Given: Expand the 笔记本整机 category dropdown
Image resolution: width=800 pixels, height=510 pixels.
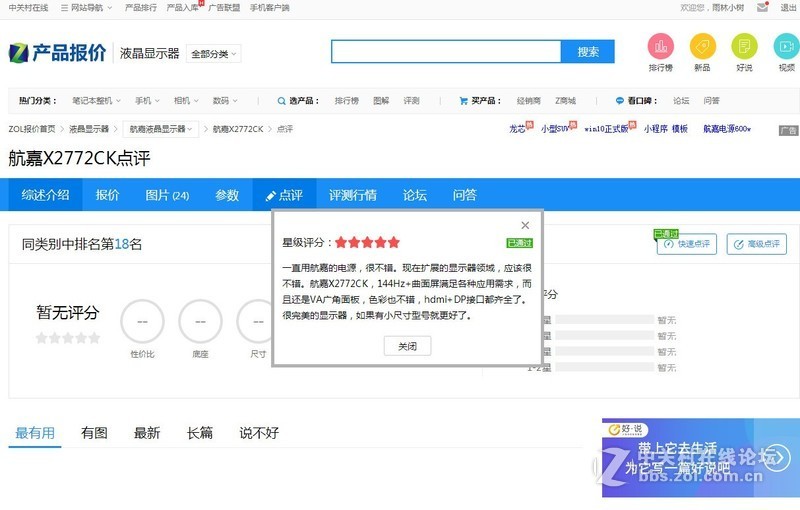Looking at the screenshot, I should (x=96, y=101).
